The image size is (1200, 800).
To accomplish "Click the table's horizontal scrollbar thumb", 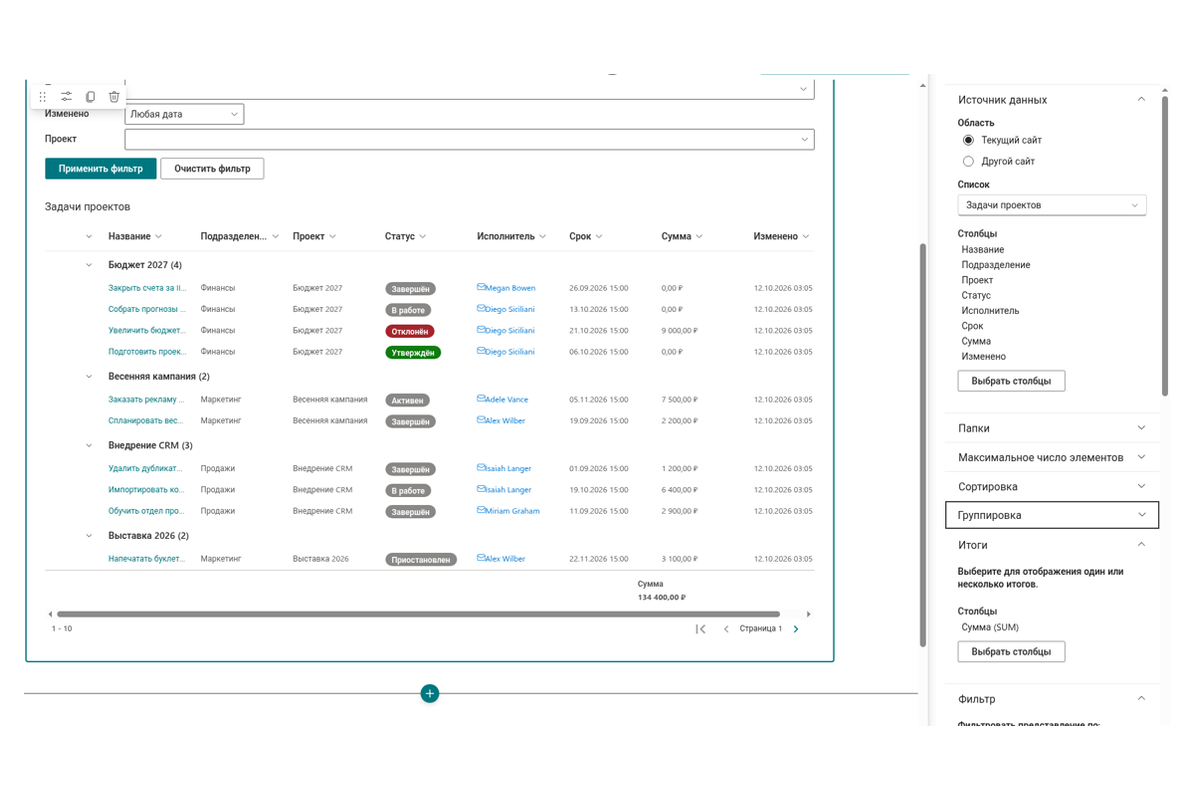I will pyautogui.click(x=418, y=614).
